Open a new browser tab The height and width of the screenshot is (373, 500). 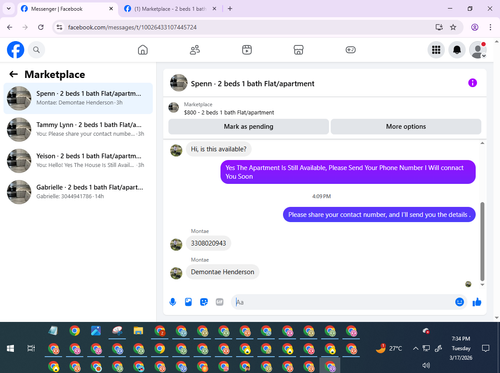[x=230, y=9]
